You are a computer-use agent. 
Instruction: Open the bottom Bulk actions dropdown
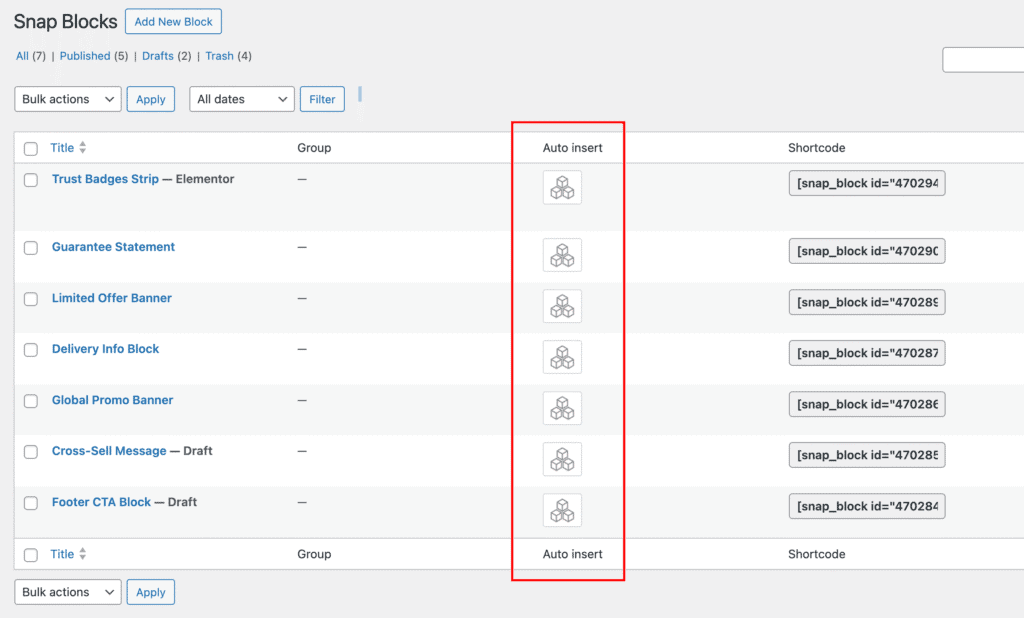click(68, 592)
